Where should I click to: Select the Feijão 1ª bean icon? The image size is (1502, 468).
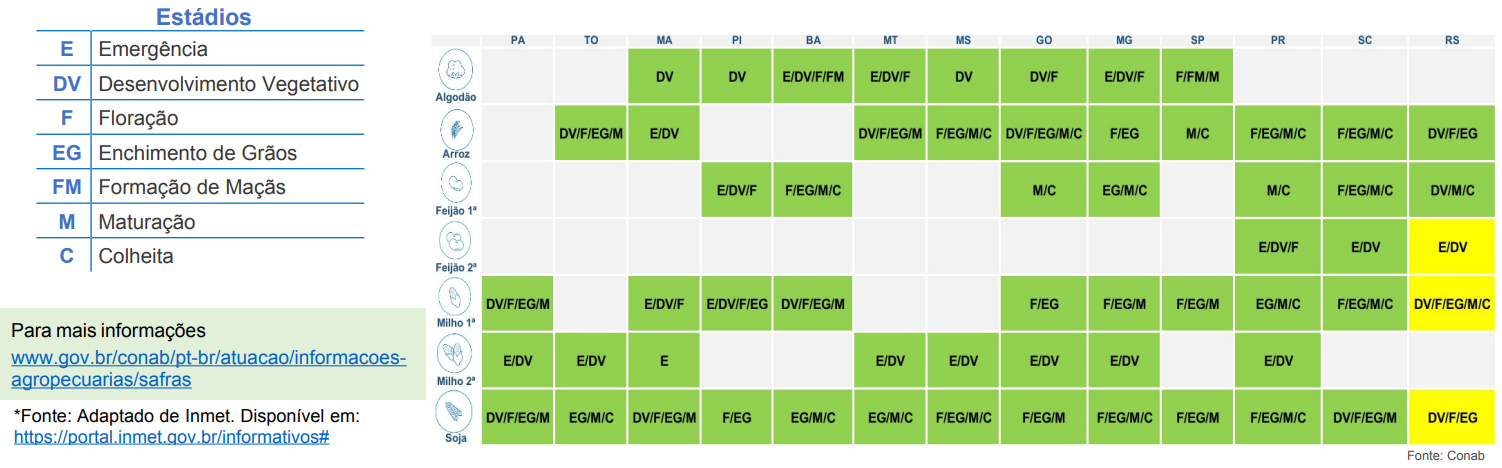(x=456, y=184)
